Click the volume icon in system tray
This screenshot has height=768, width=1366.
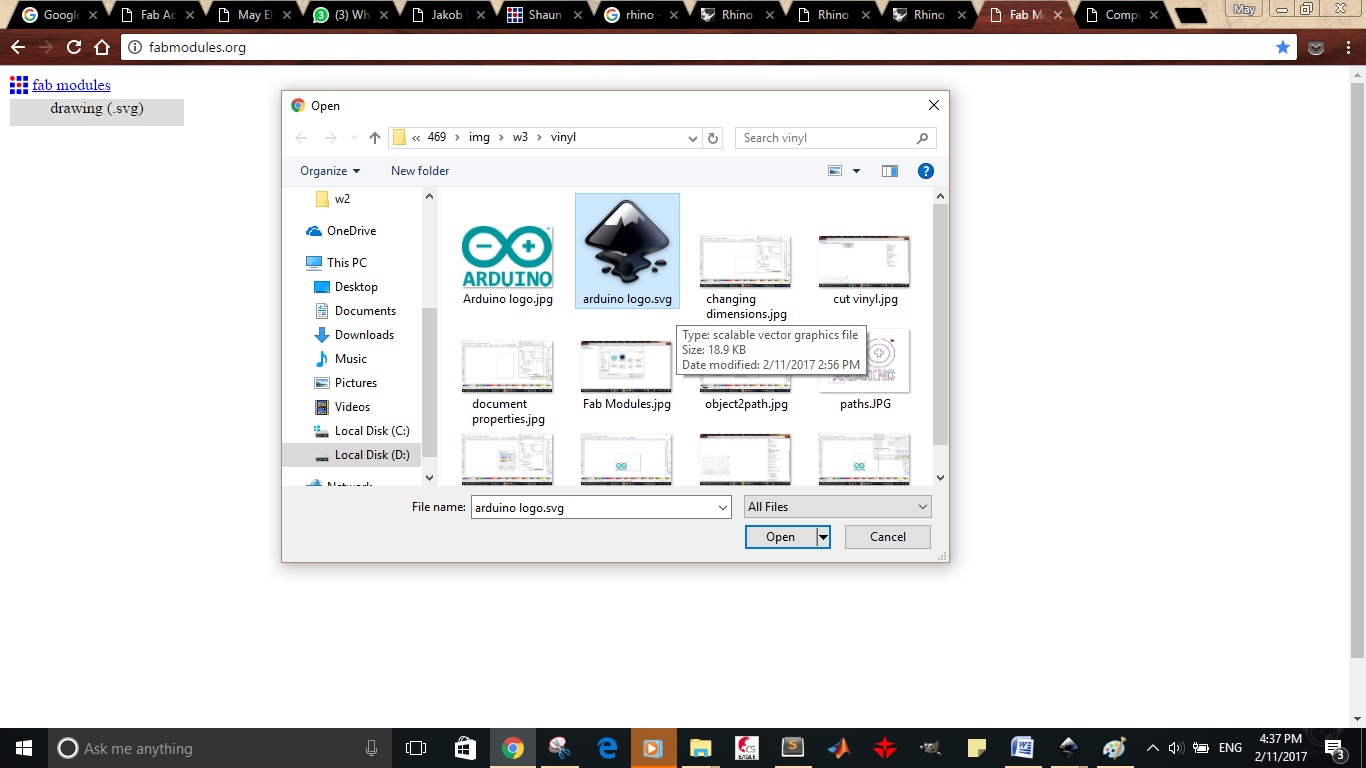1177,748
